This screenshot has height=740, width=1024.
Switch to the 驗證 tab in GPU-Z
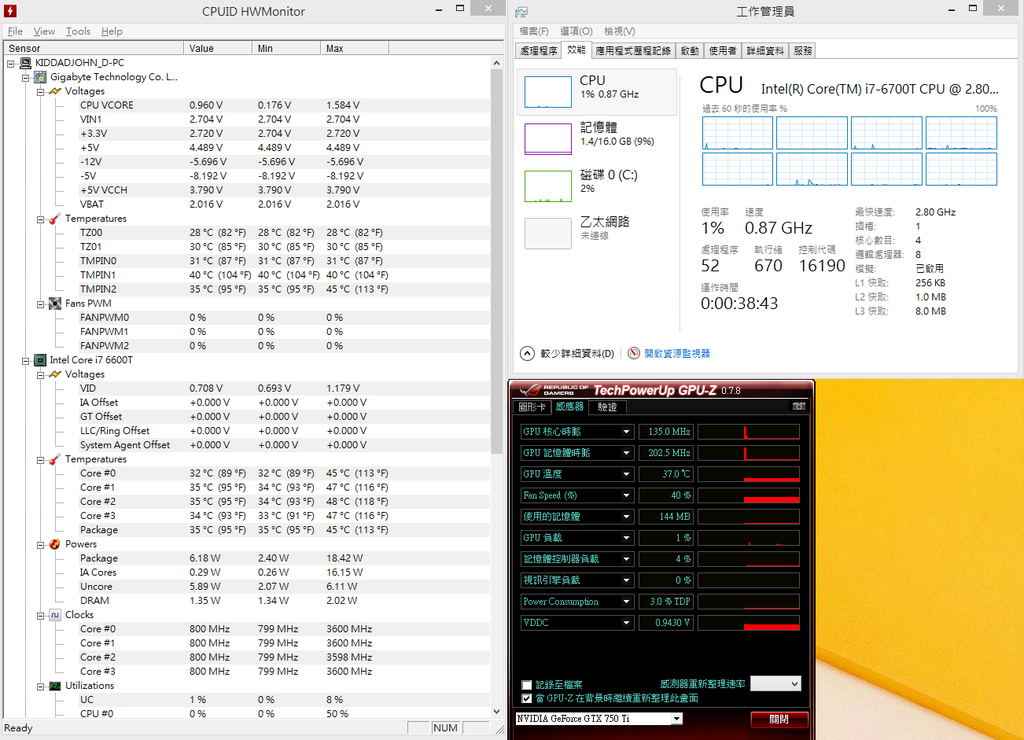coord(607,407)
